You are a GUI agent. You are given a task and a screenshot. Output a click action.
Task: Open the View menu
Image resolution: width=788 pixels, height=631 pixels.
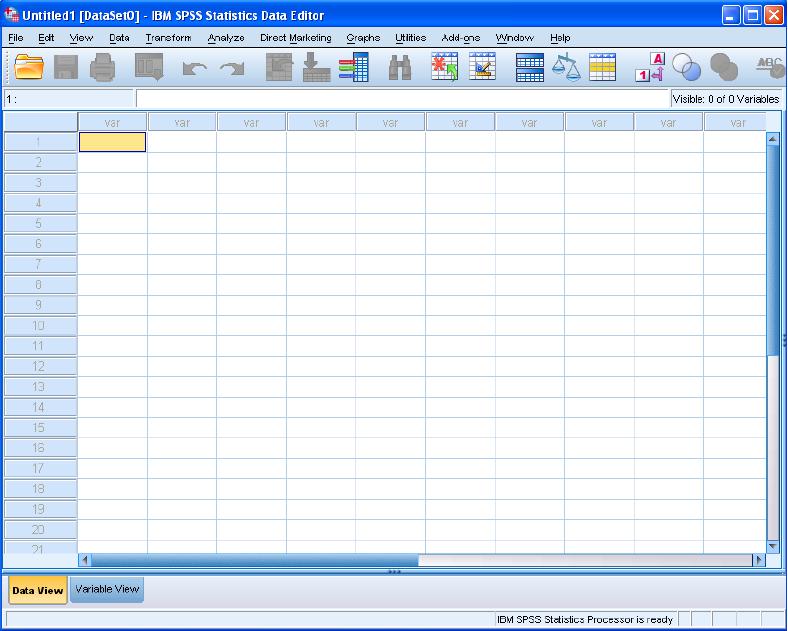pos(81,38)
